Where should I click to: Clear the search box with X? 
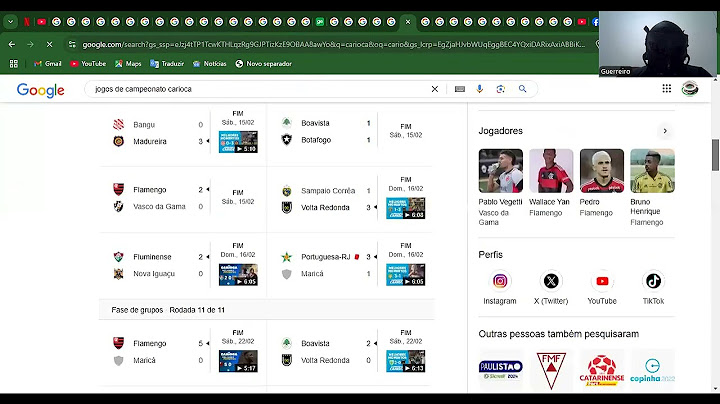coord(434,89)
